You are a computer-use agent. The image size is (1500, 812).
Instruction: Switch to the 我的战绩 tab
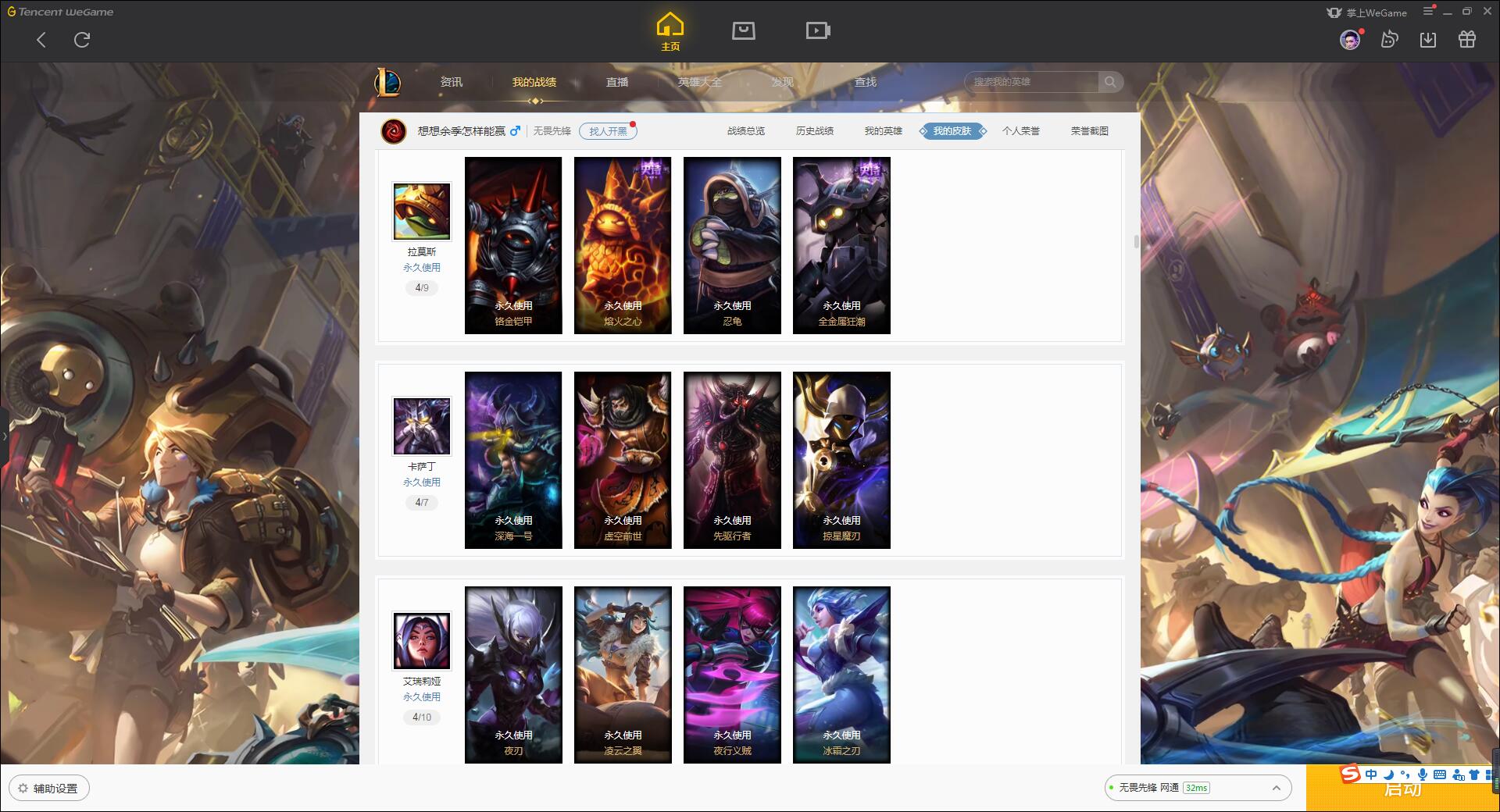(x=534, y=82)
